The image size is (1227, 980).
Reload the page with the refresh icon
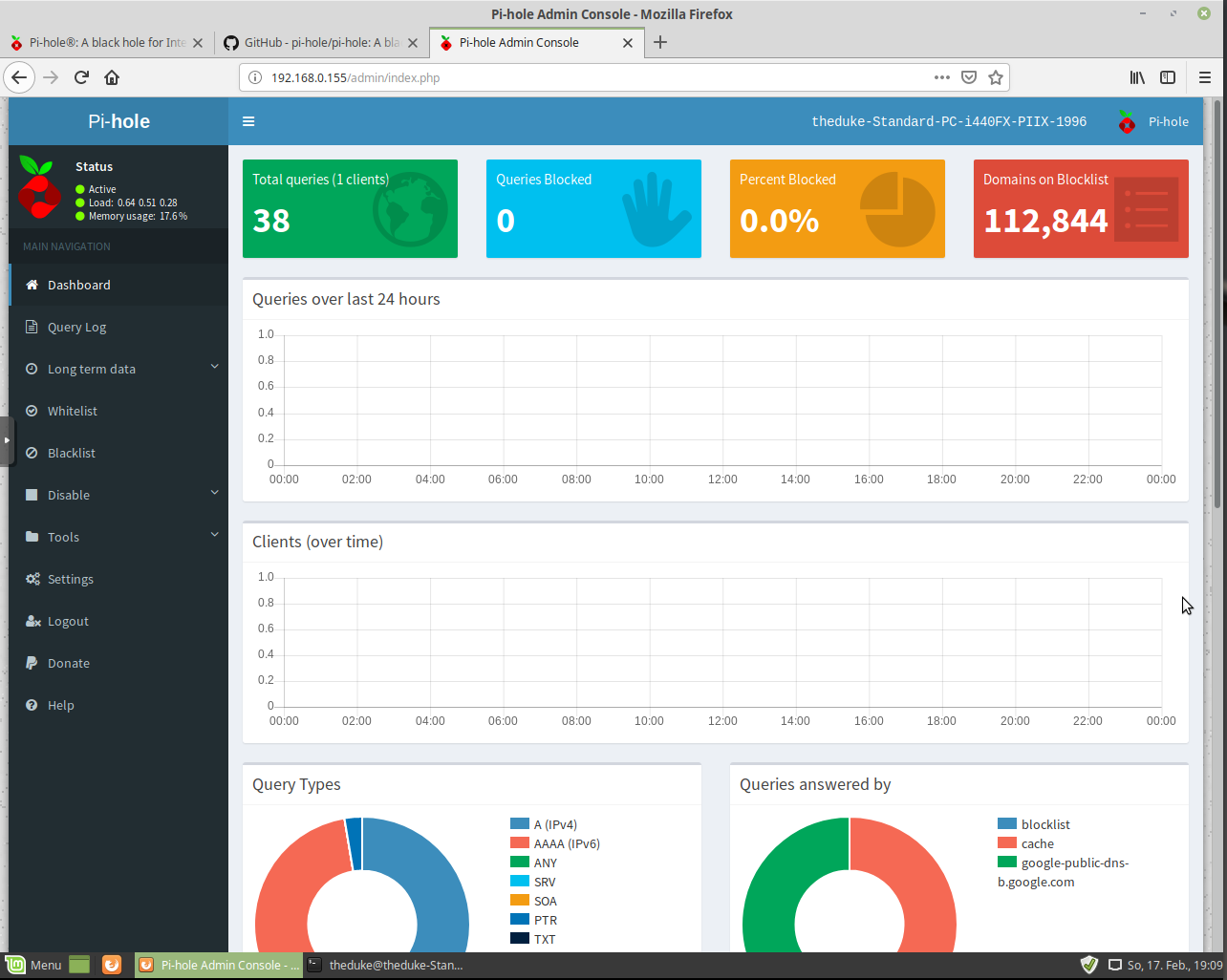[x=81, y=77]
